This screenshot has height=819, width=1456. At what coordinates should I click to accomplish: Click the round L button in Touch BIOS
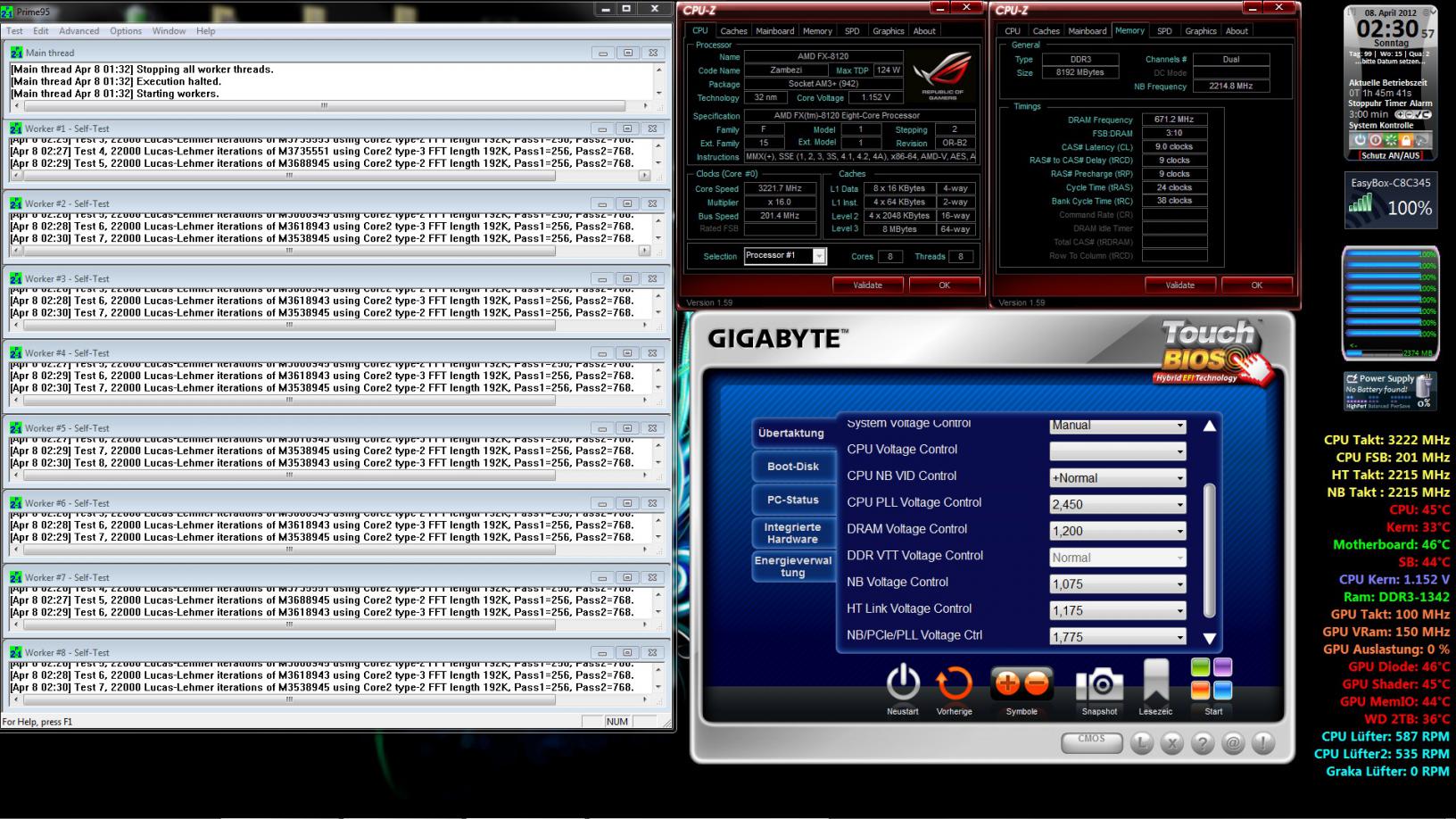[x=1142, y=743]
